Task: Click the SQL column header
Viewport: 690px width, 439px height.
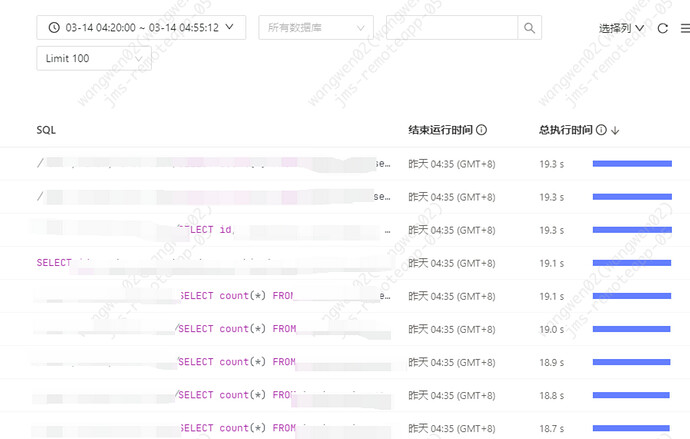Action: pos(46,130)
